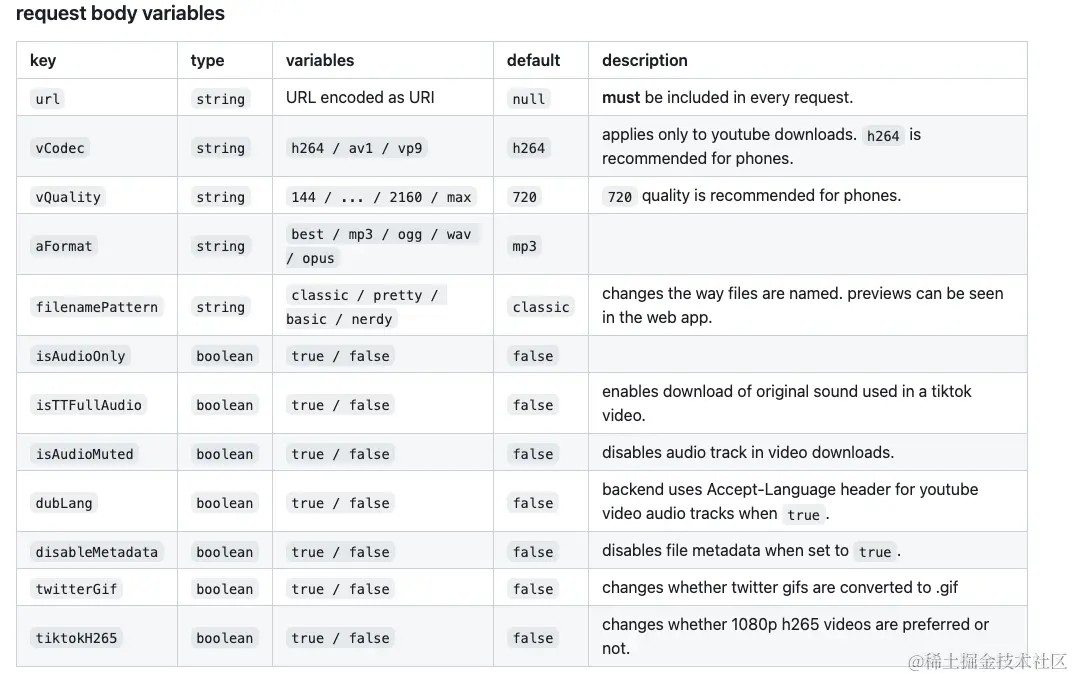Click the "classic" default value chip

click(541, 307)
